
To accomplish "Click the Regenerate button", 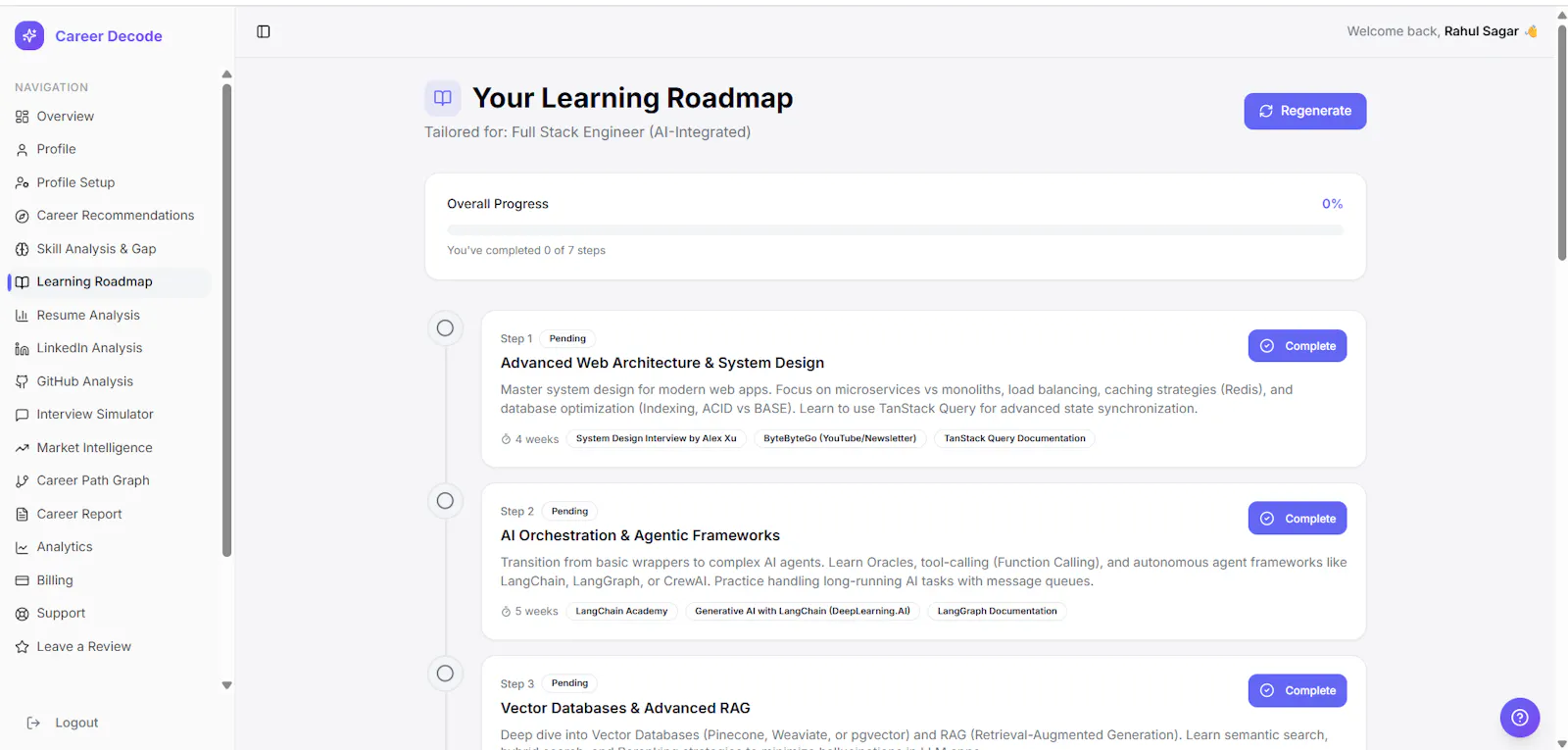I will point(1304,111).
